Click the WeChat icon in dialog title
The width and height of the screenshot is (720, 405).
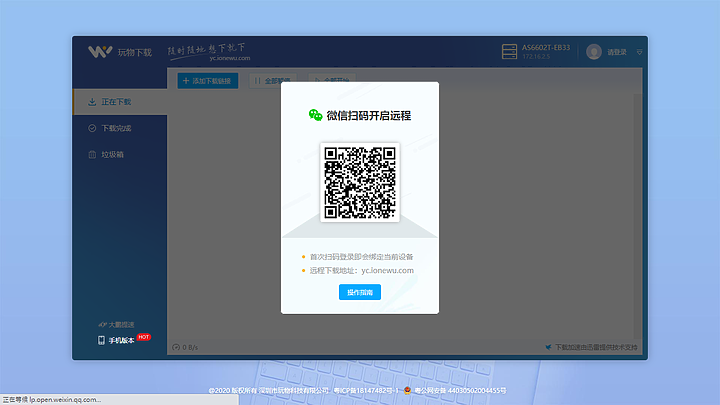pyautogui.click(x=315, y=115)
